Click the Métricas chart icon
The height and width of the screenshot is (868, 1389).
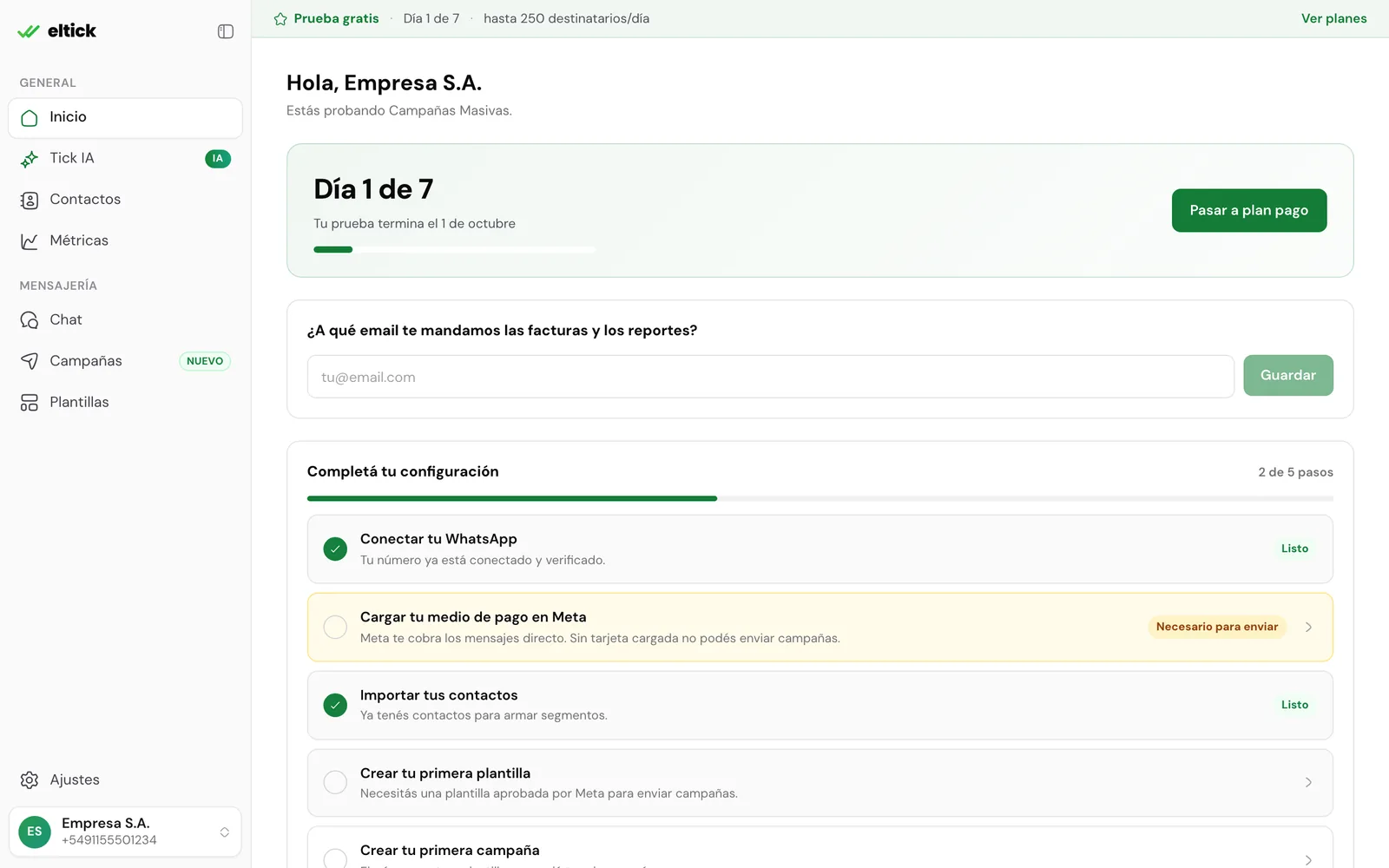30,241
